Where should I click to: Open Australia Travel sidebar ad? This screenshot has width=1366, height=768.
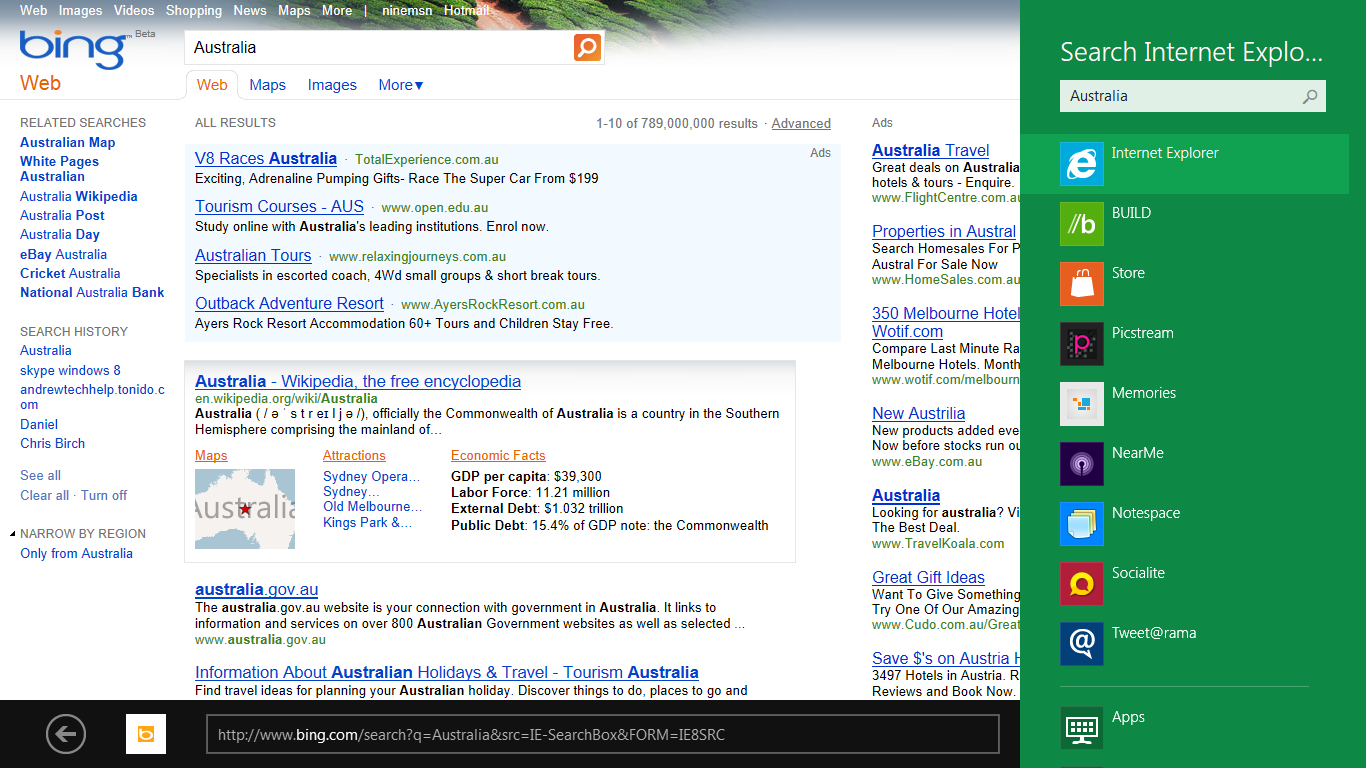(931, 150)
